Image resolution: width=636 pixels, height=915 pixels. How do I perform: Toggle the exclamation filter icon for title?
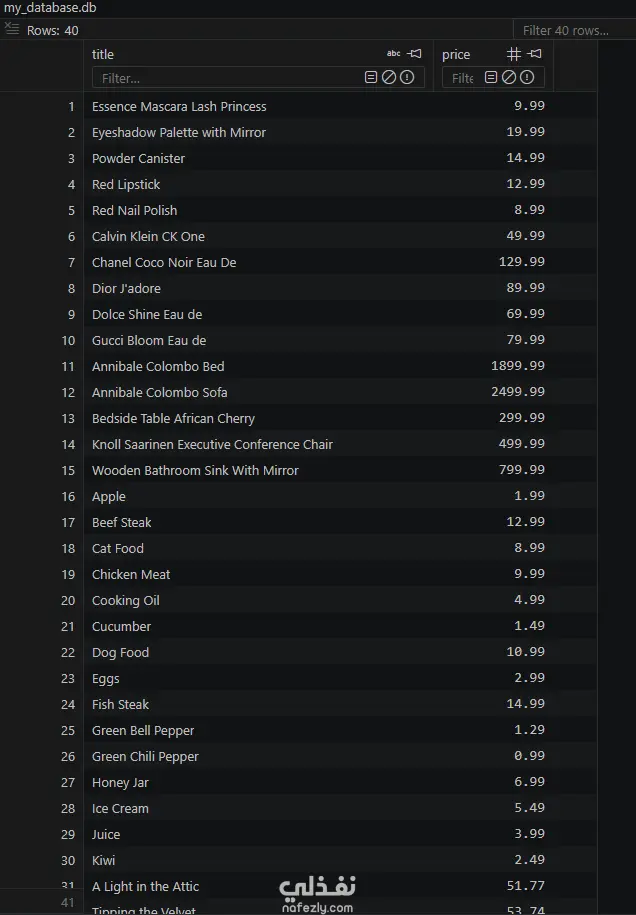tap(407, 77)
